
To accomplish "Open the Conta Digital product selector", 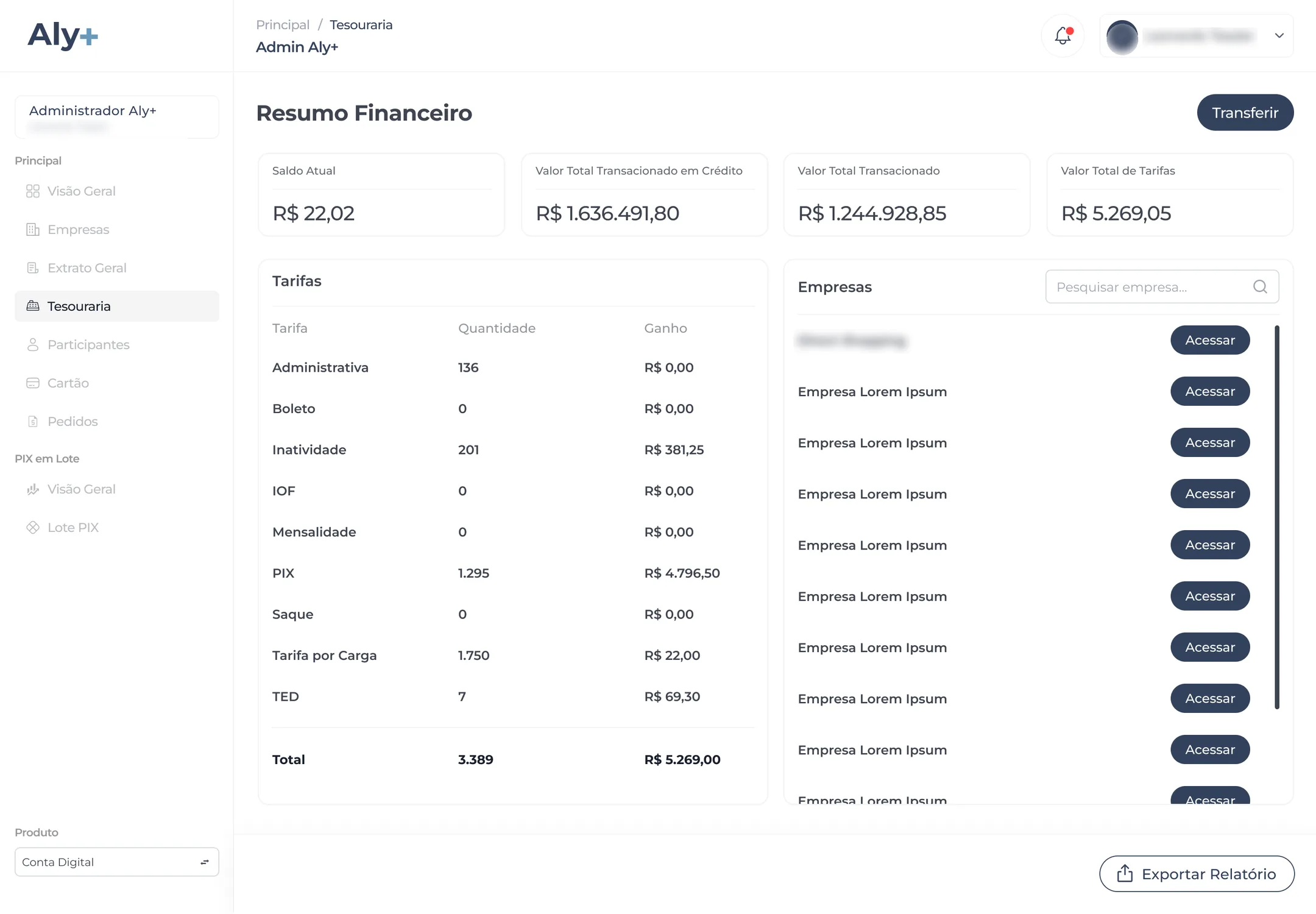I will [117, 862].
